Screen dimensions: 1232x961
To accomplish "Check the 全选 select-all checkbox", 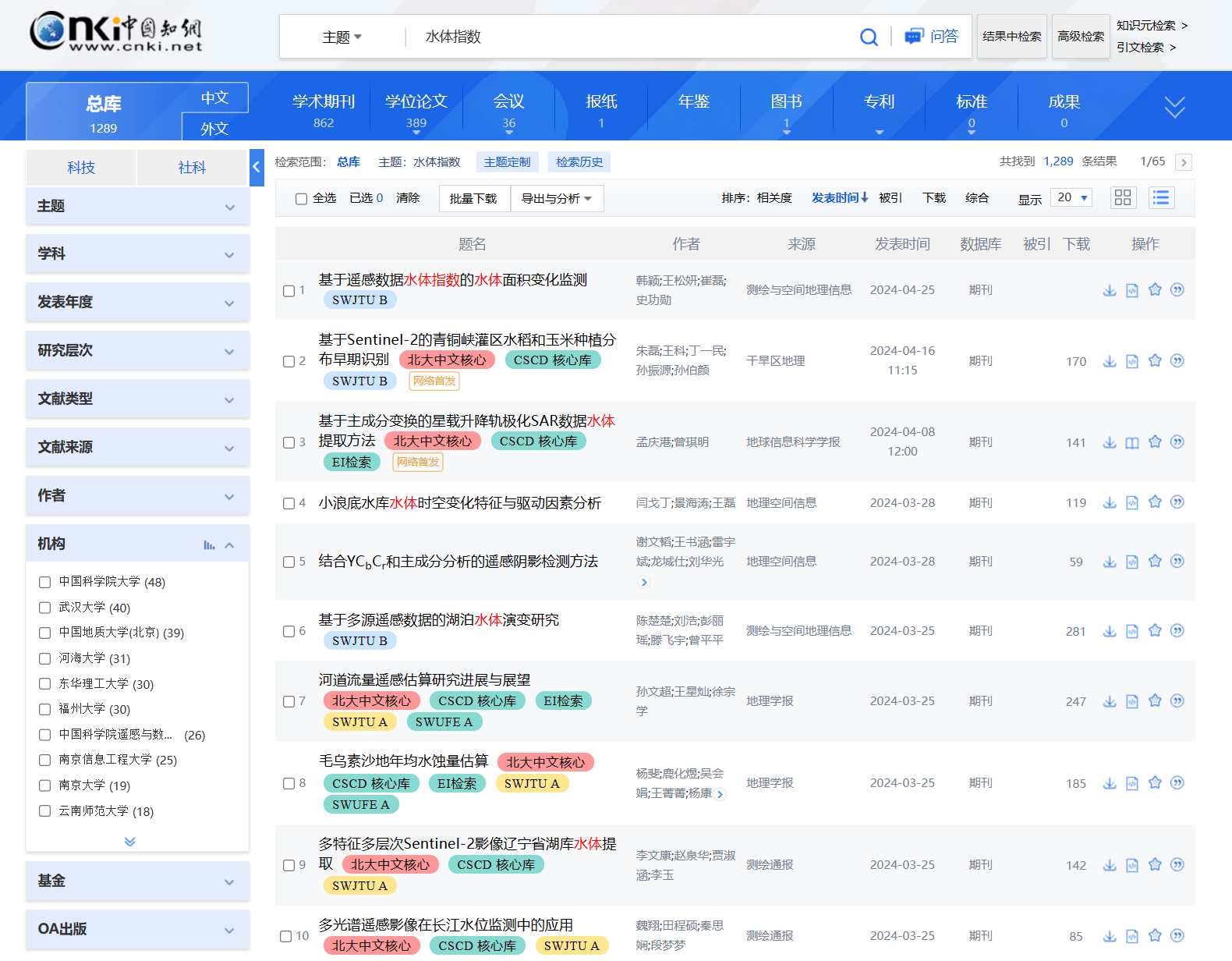I will [301, 199].
